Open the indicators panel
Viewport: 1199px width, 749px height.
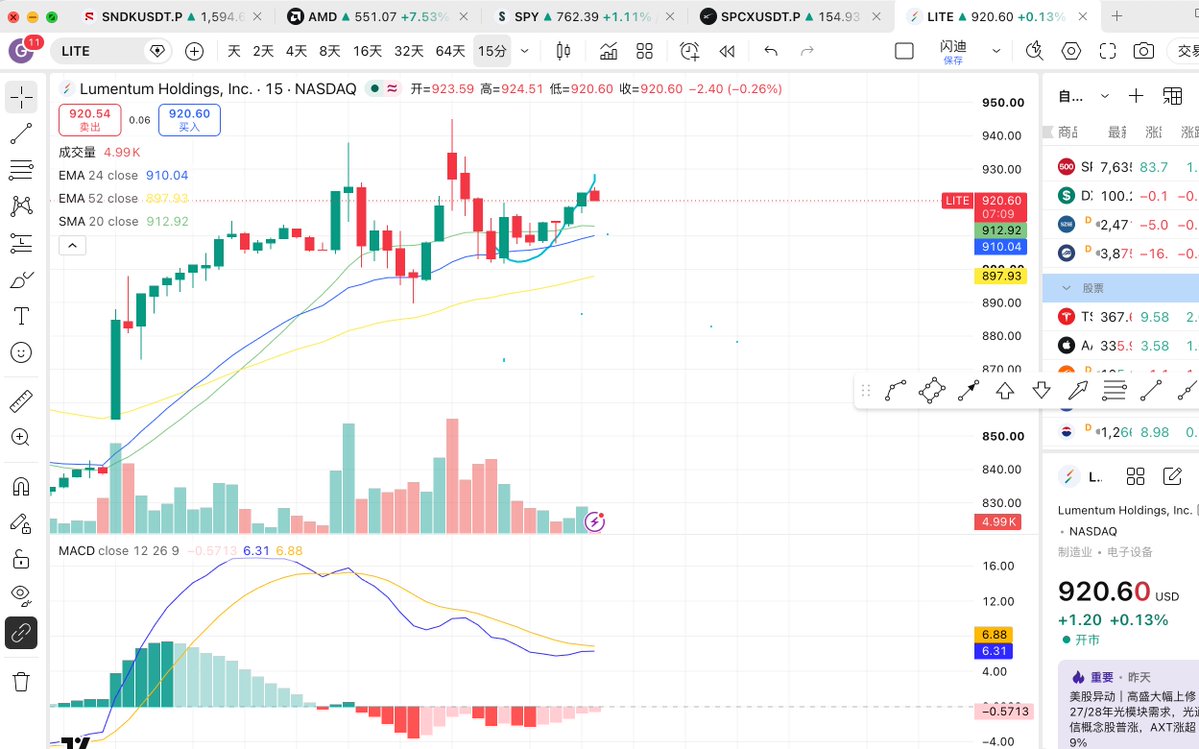tap(609, 51)
